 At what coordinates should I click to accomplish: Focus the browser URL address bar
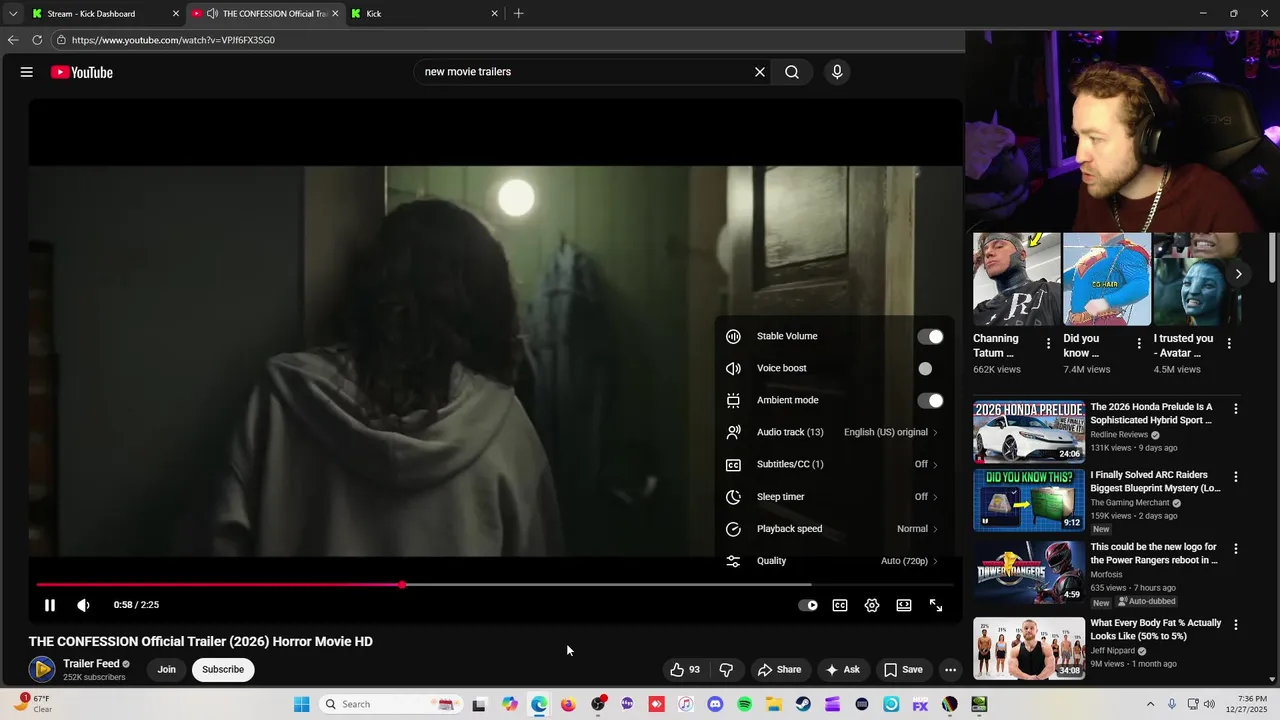505,40
